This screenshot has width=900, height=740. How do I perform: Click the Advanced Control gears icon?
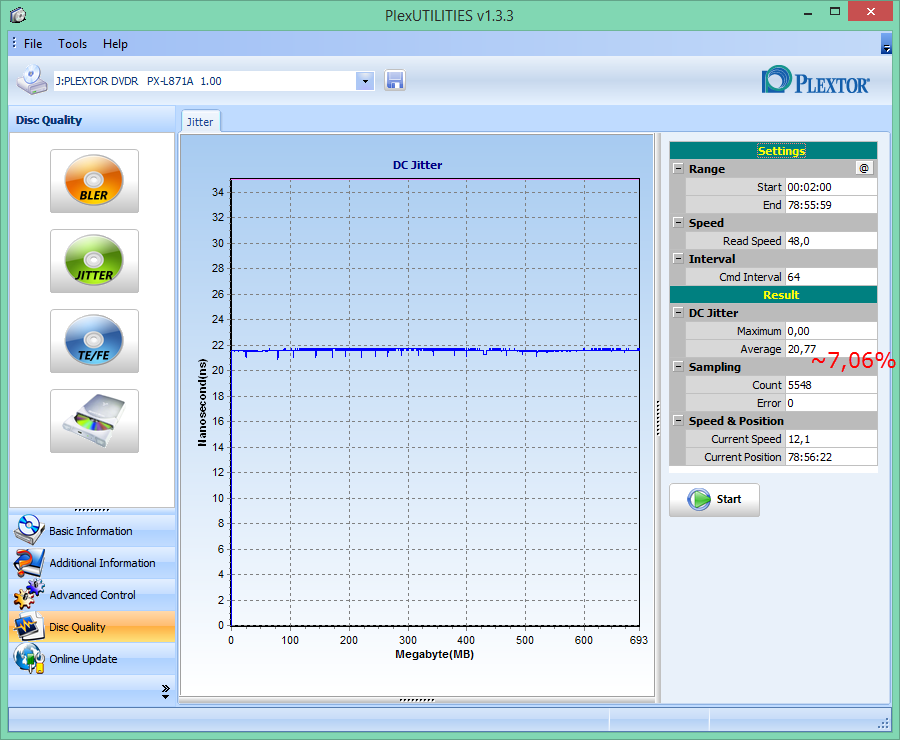point(29,594)
